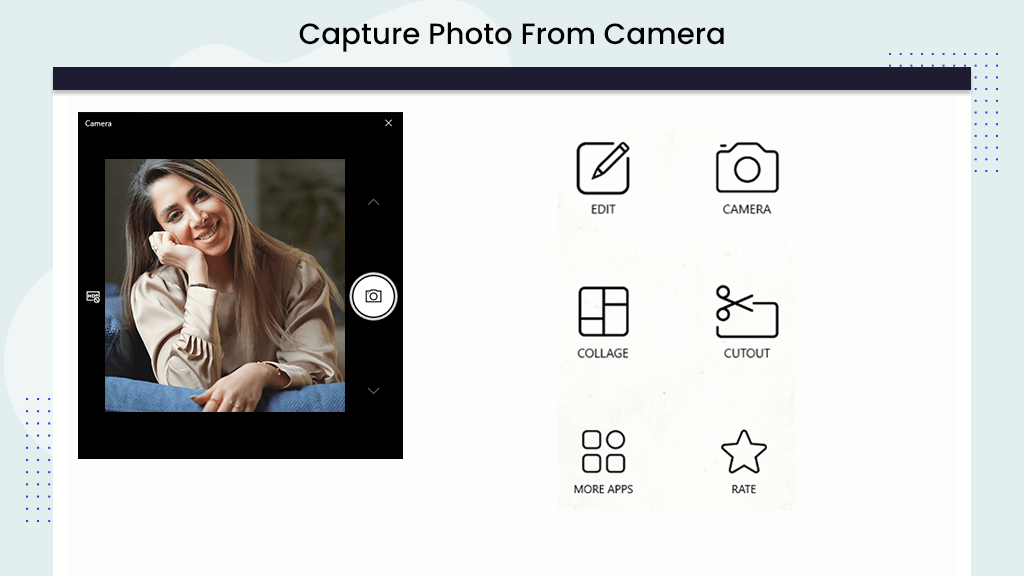Take photo with the shutter button

pos(373,296)
